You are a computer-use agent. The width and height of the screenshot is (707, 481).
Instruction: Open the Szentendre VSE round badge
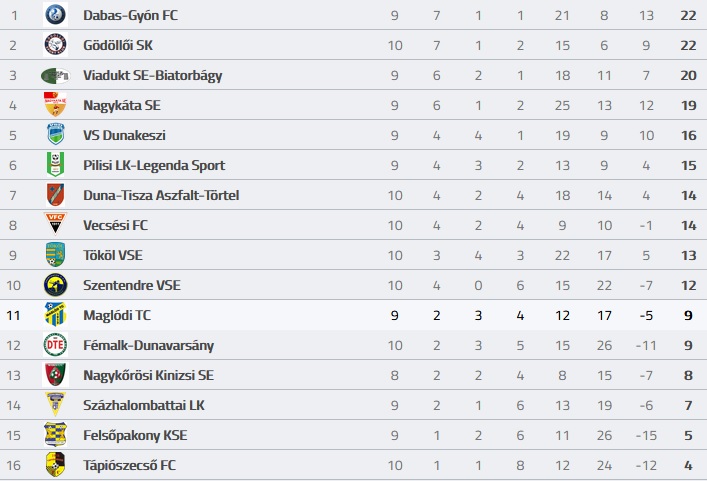pos(55,285)
